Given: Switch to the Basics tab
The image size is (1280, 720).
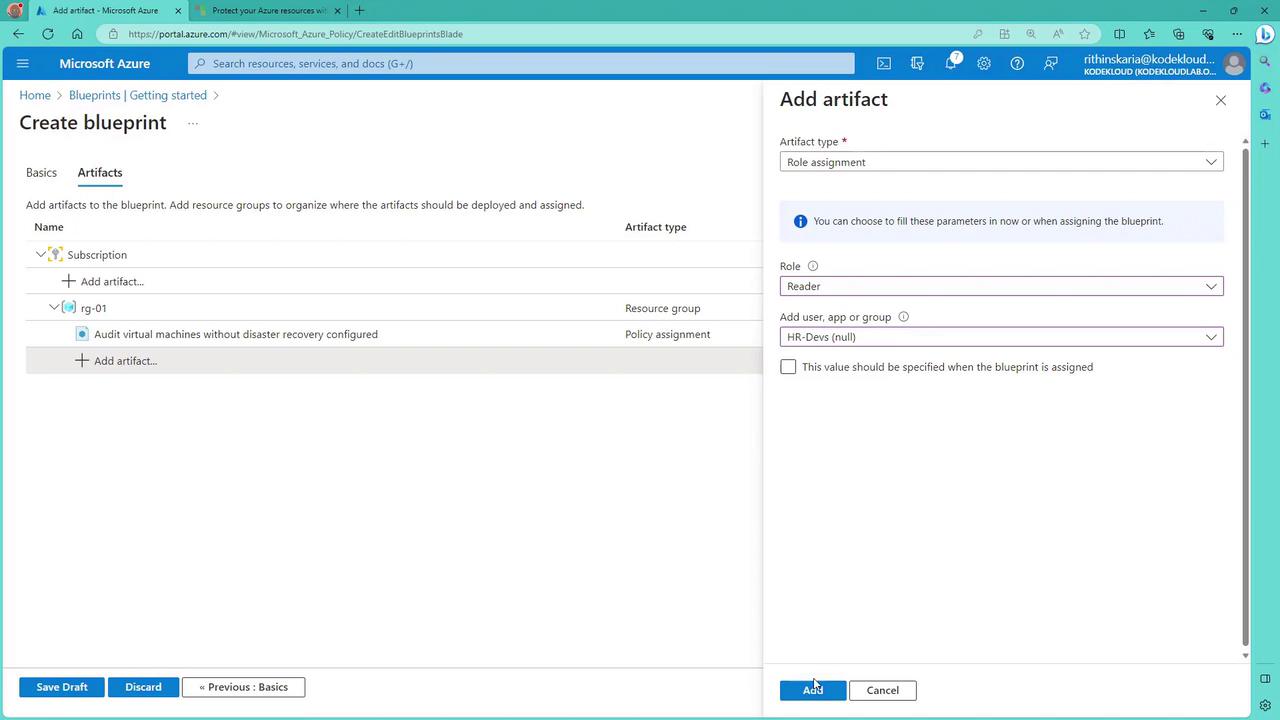Looking at the screenshot, I should 41,173.
